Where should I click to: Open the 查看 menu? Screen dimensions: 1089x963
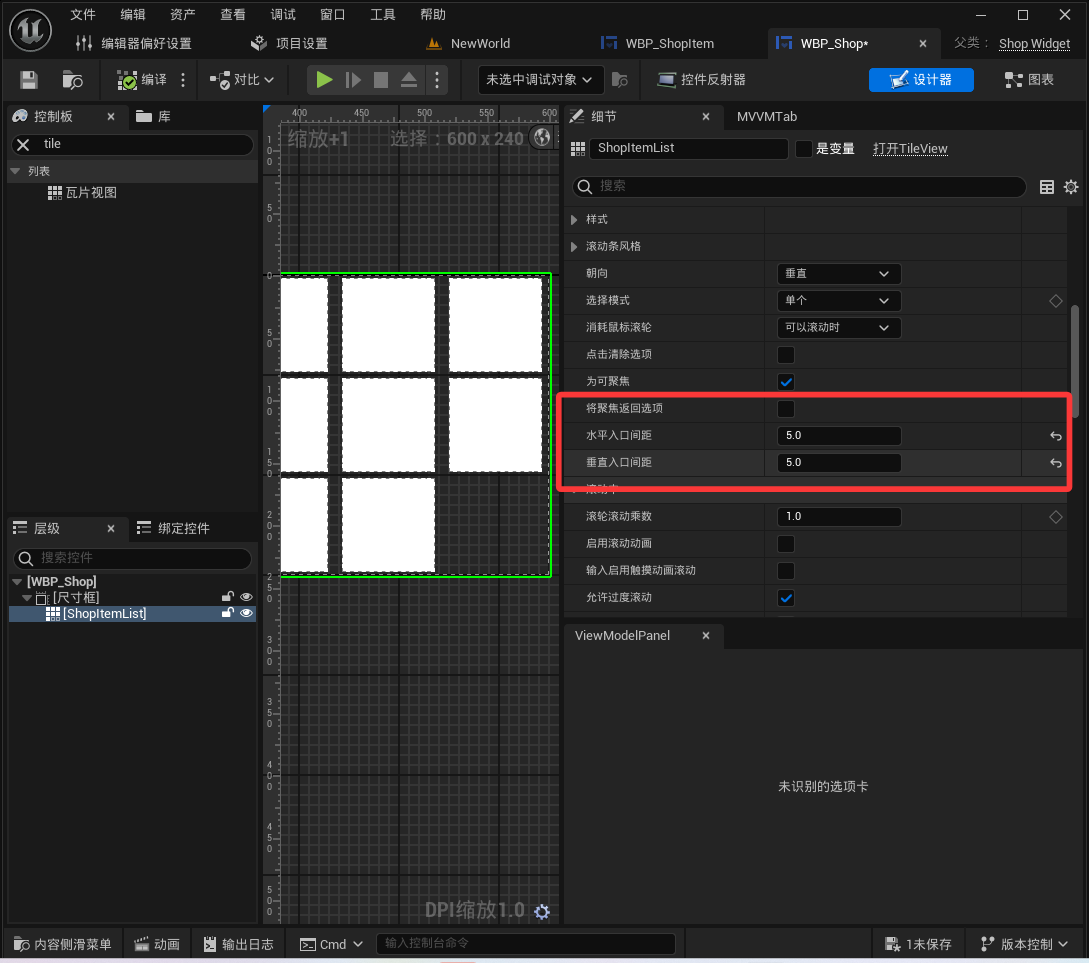click(233, 15)
